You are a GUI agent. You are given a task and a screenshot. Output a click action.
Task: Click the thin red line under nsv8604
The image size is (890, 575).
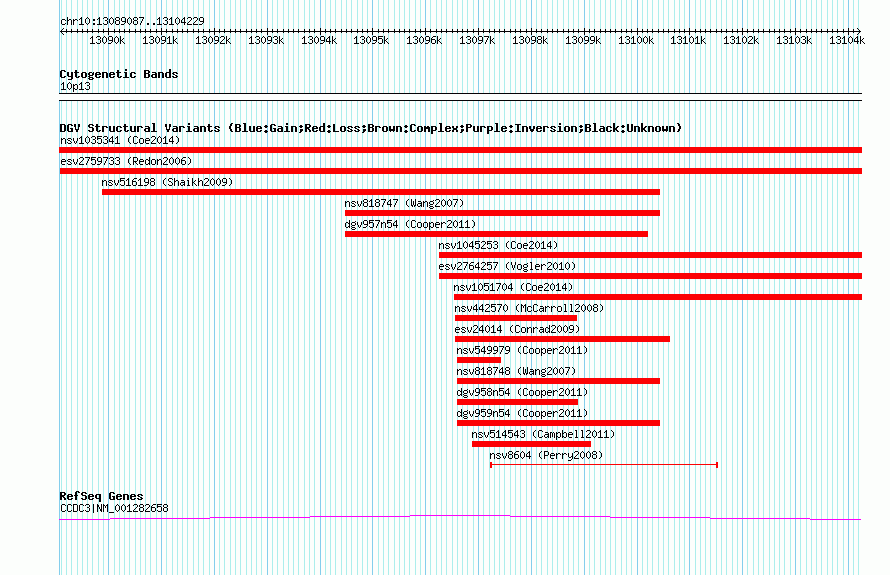[604, 465]
